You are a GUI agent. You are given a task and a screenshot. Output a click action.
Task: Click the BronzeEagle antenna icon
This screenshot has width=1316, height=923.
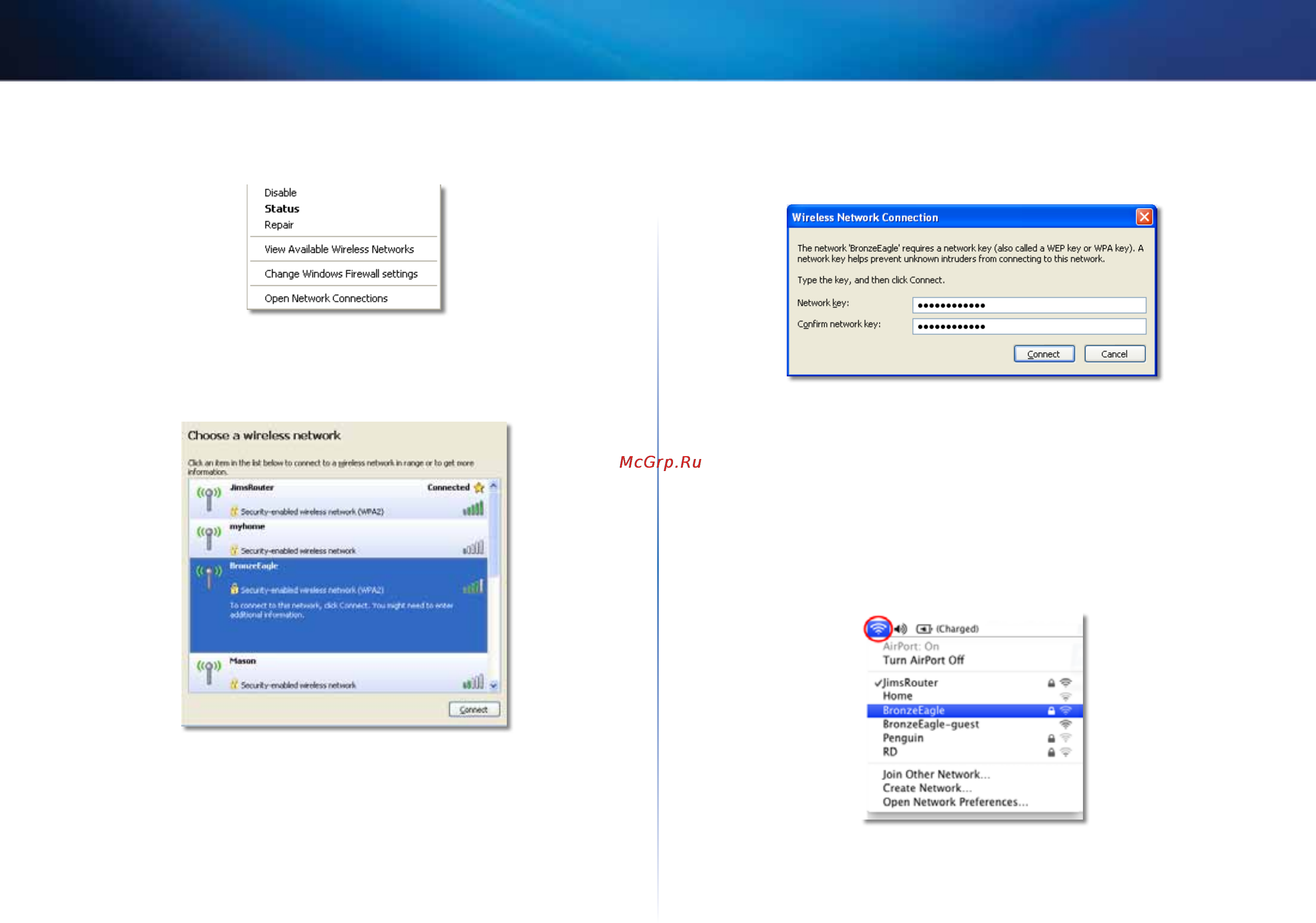click(209, 577)
